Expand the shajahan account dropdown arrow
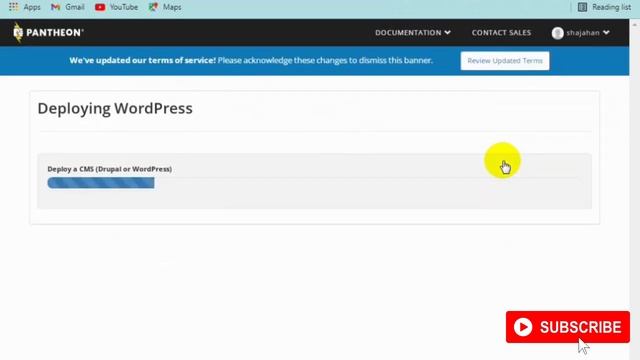 [606, 33]
